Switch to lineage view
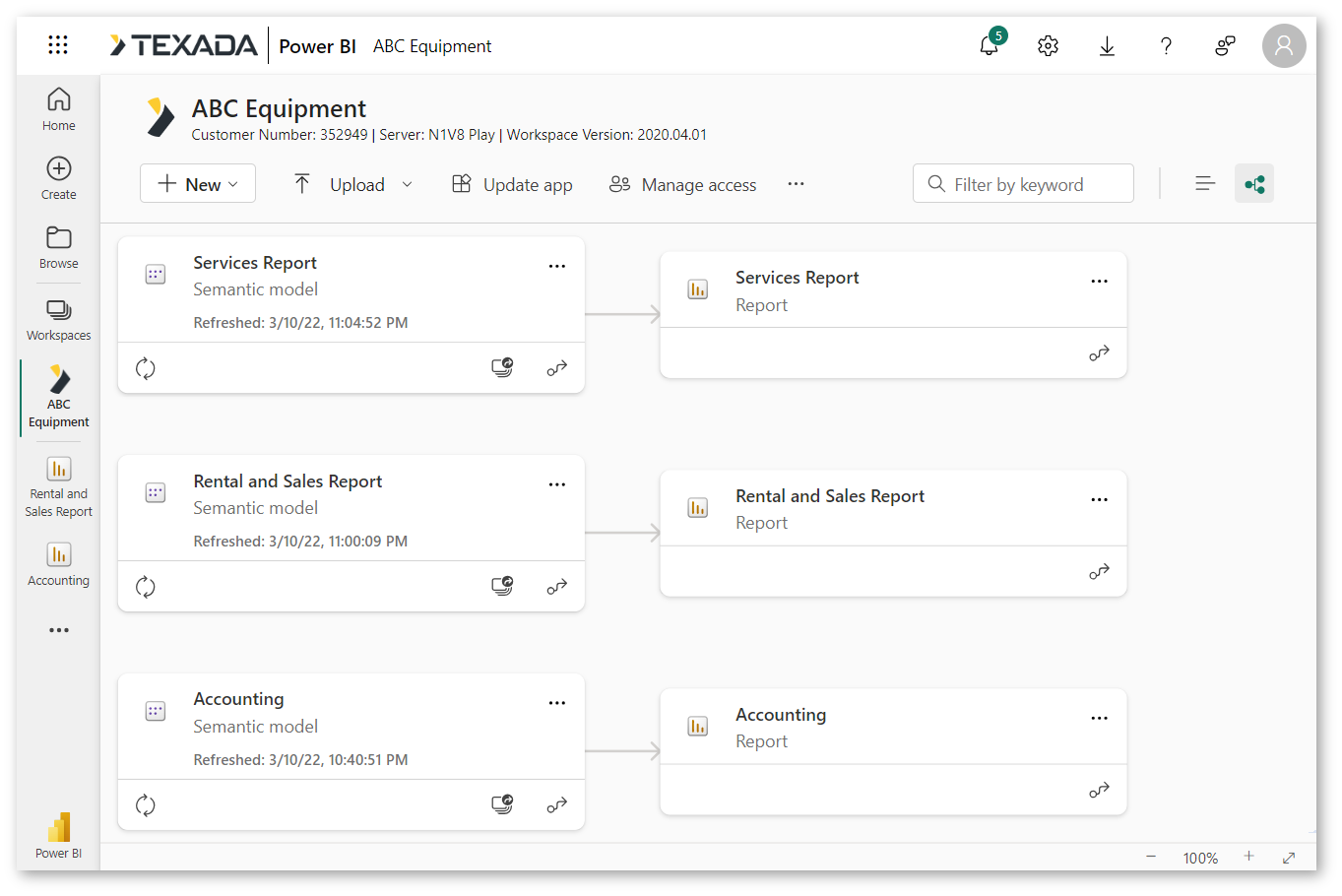This screenshot has height=896, width=1342. 1254,183
